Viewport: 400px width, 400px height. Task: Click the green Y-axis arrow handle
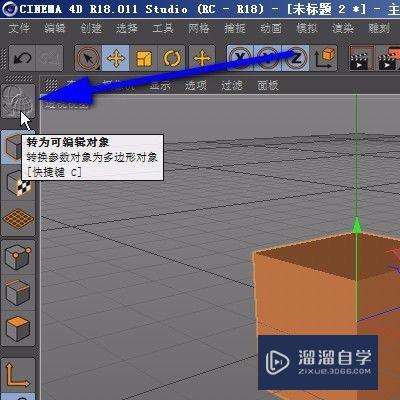click(x=357, y=225)
